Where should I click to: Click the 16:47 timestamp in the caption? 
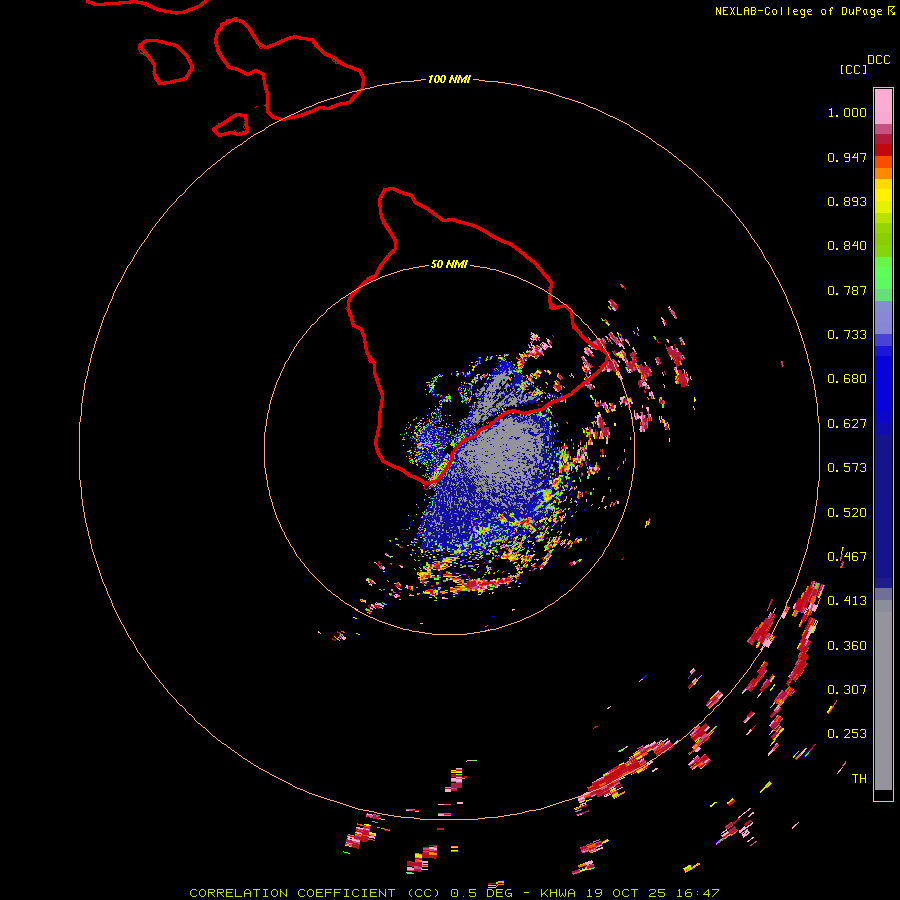pyautogui.click(x=697, y=893)
